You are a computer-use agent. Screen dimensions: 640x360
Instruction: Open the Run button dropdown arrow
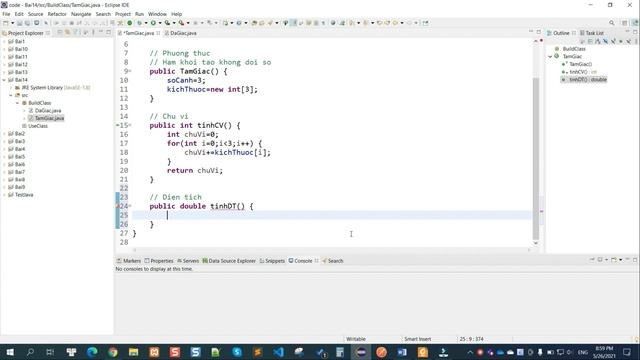(160, 23)
